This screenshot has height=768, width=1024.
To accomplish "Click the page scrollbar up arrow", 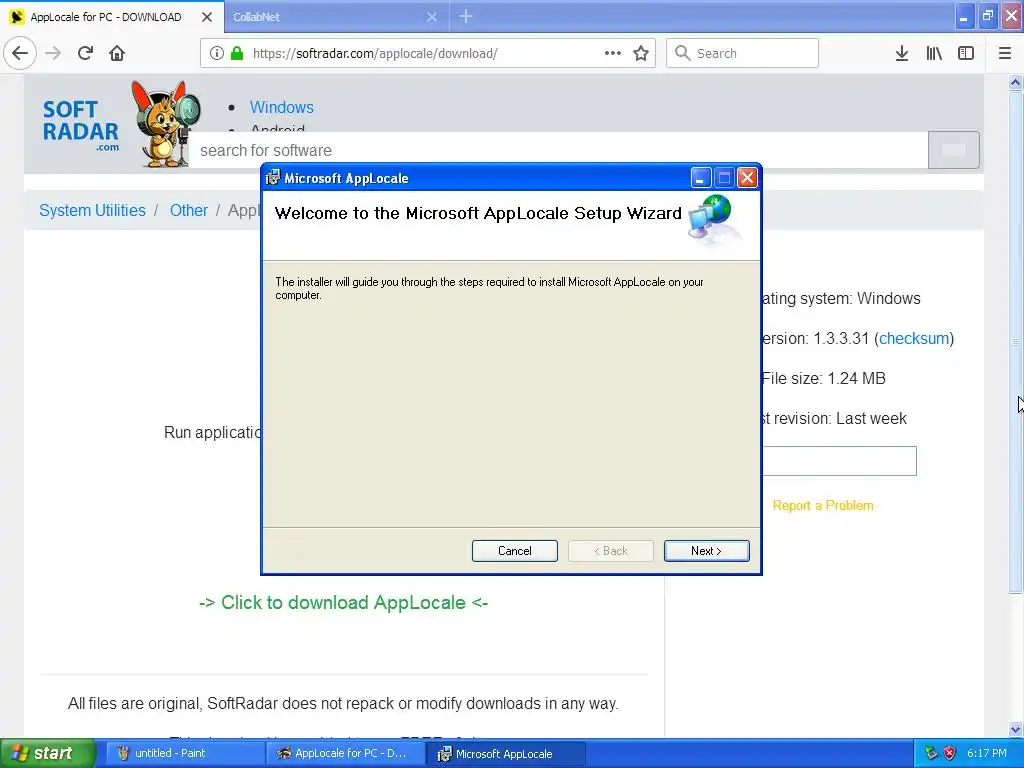I will (x=1015, y=82).
